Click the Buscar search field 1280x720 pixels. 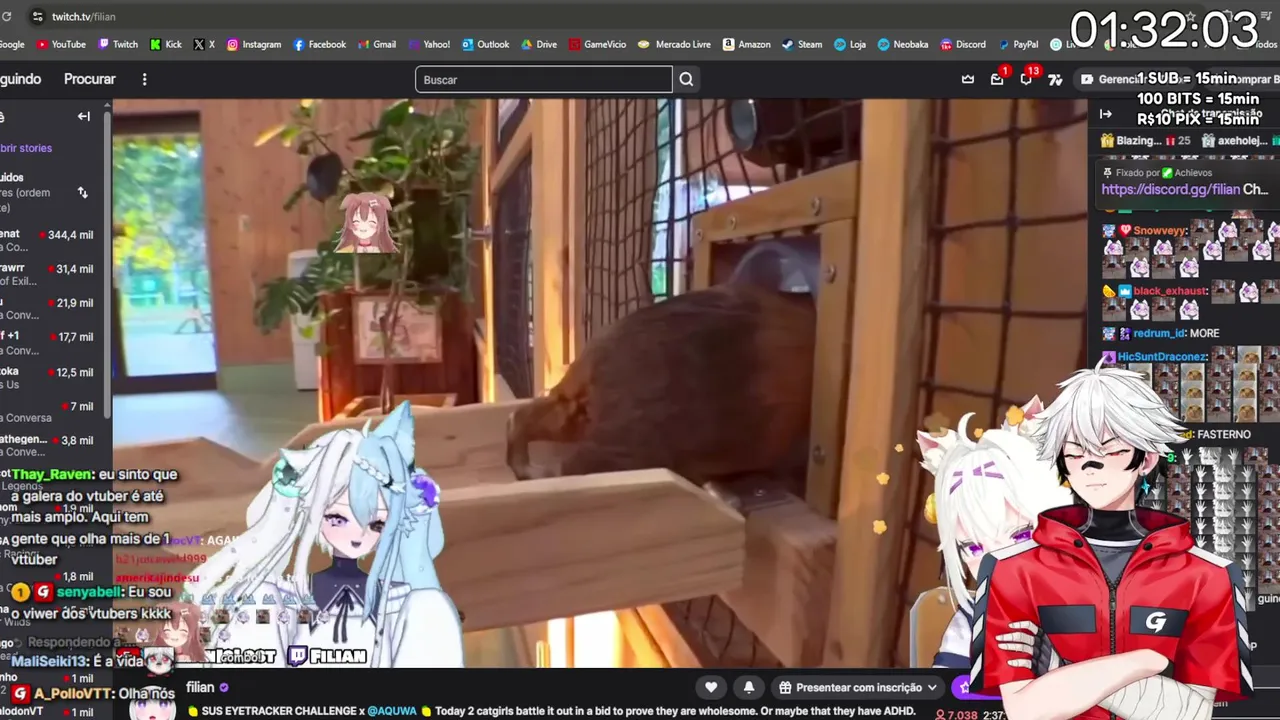tap(544, 79)
